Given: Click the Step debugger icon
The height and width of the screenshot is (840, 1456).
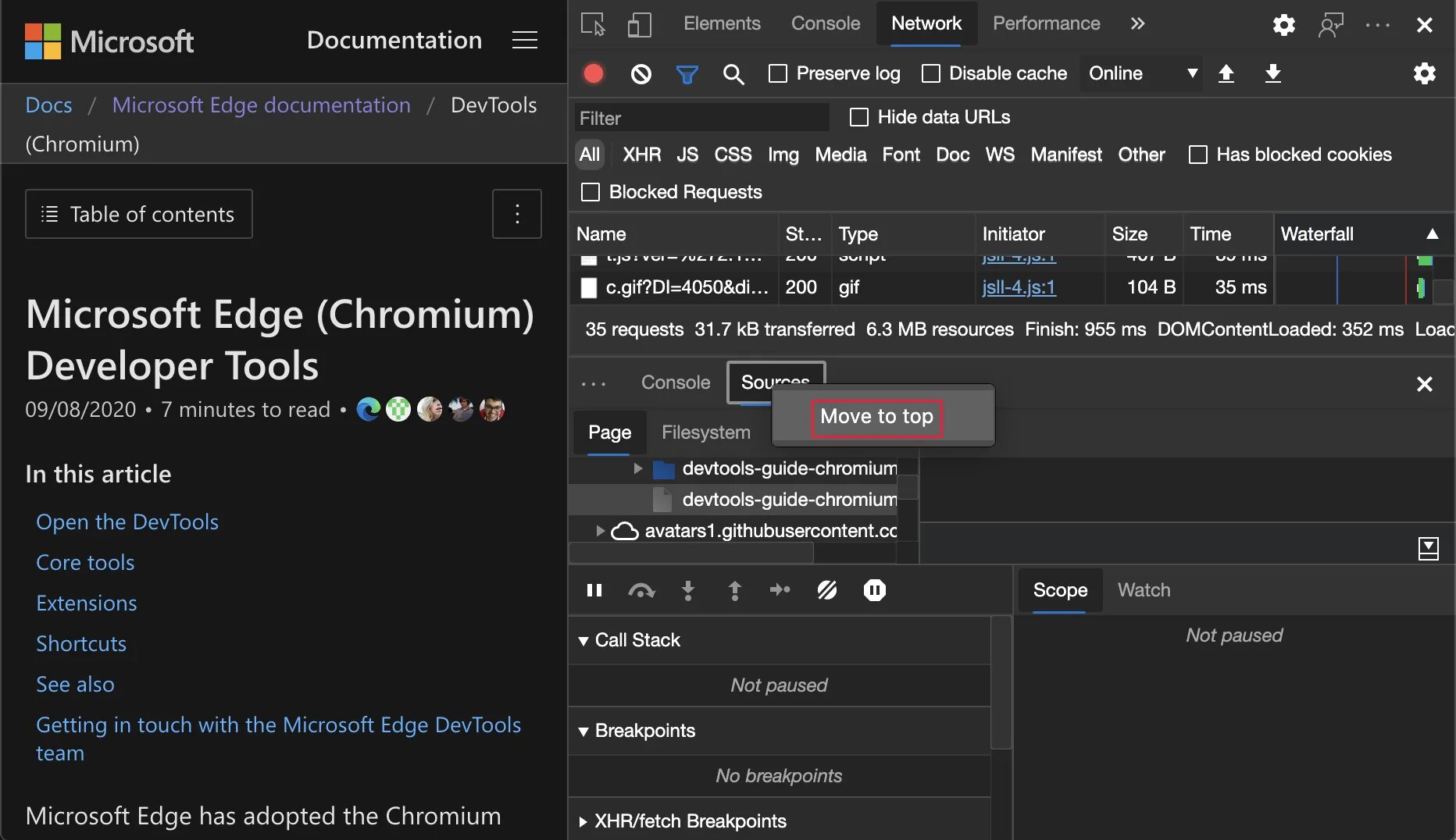Looking at the screenshot, I should pos(780,590).
